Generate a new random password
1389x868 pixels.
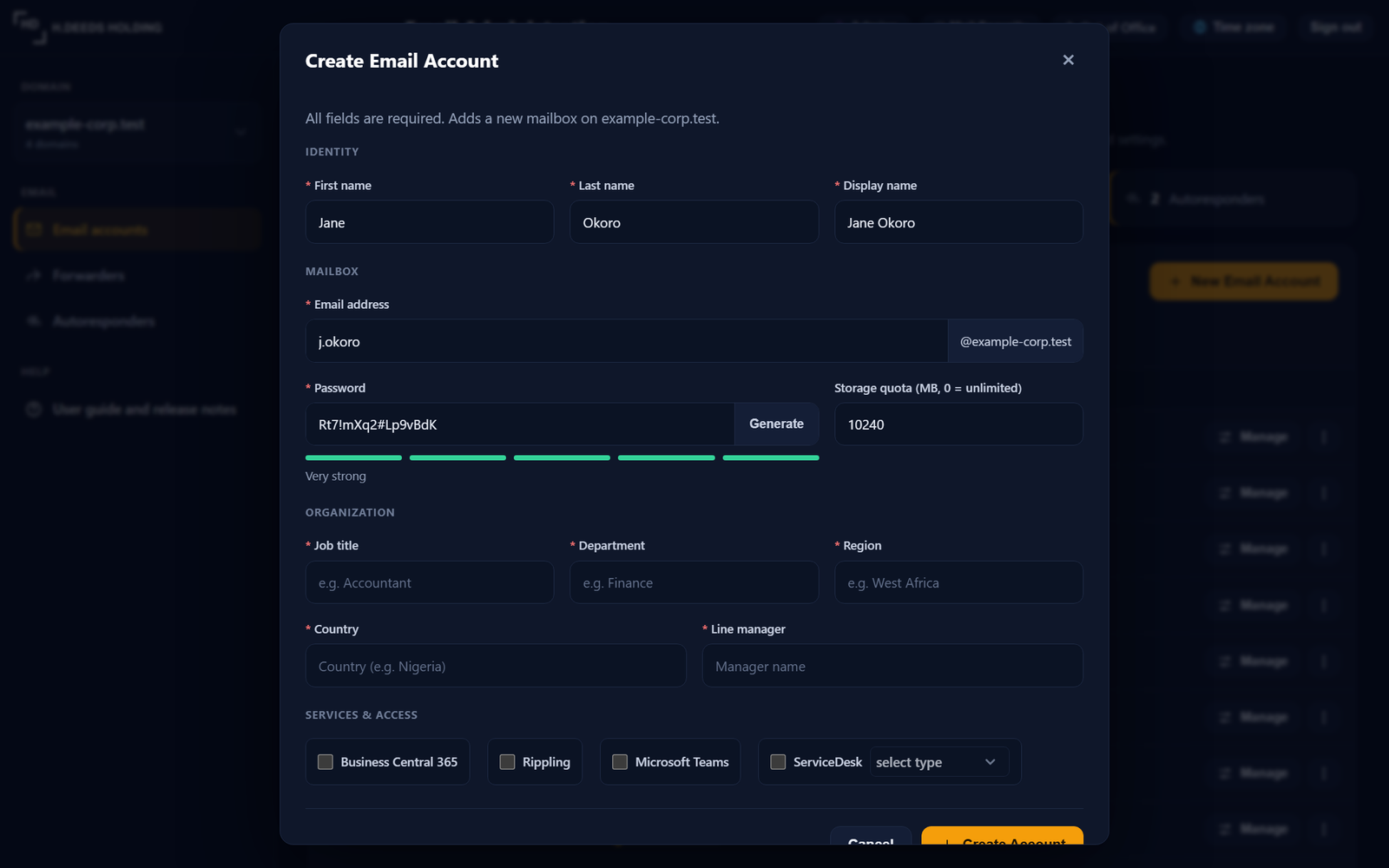776,424
